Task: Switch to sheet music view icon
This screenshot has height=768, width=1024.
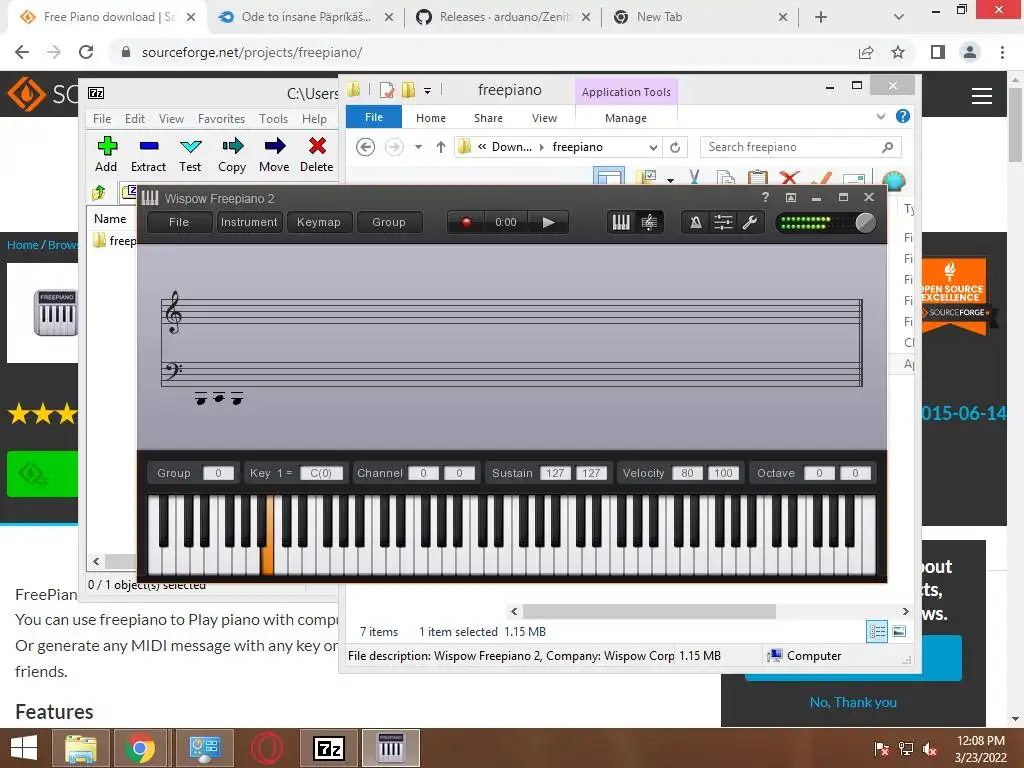Action: click(649, 222)
